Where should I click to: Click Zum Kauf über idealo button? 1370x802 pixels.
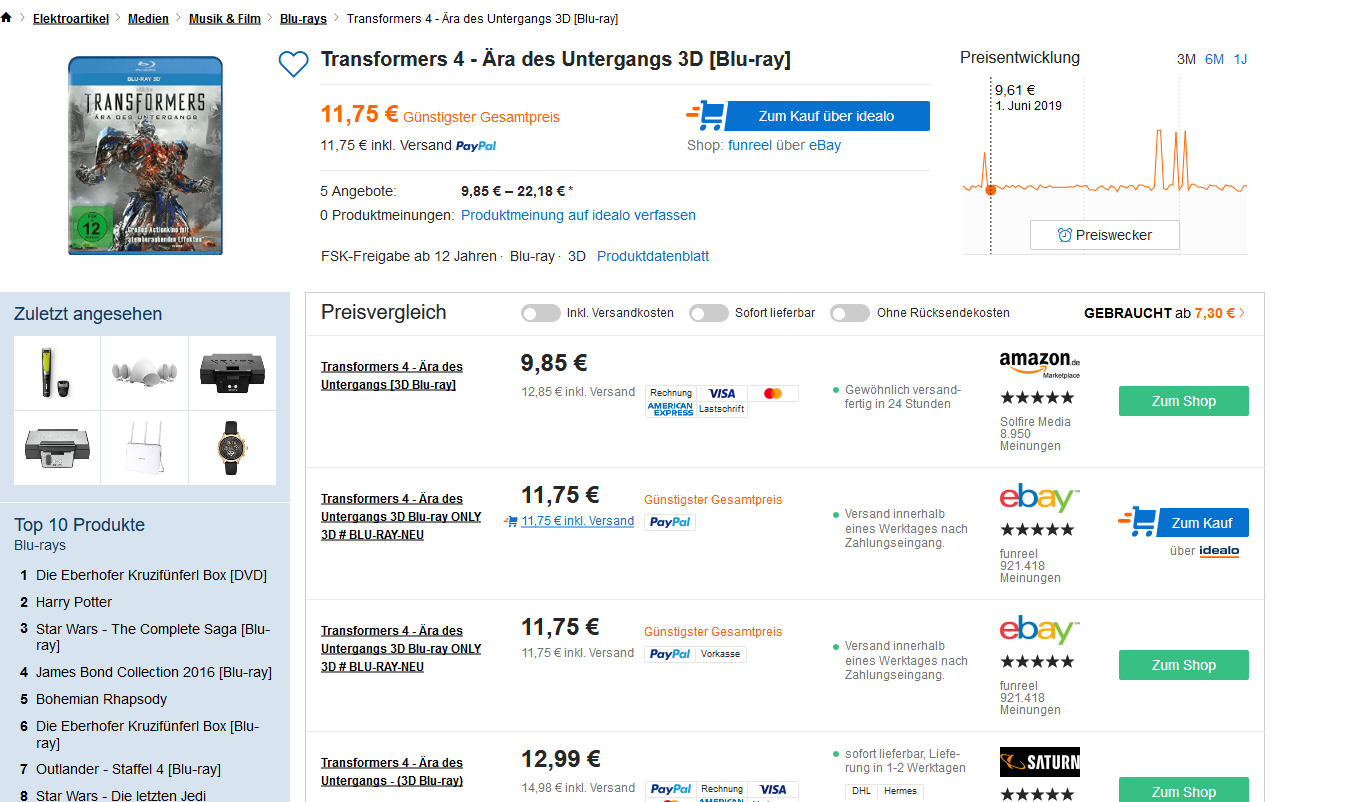point(826,116)
